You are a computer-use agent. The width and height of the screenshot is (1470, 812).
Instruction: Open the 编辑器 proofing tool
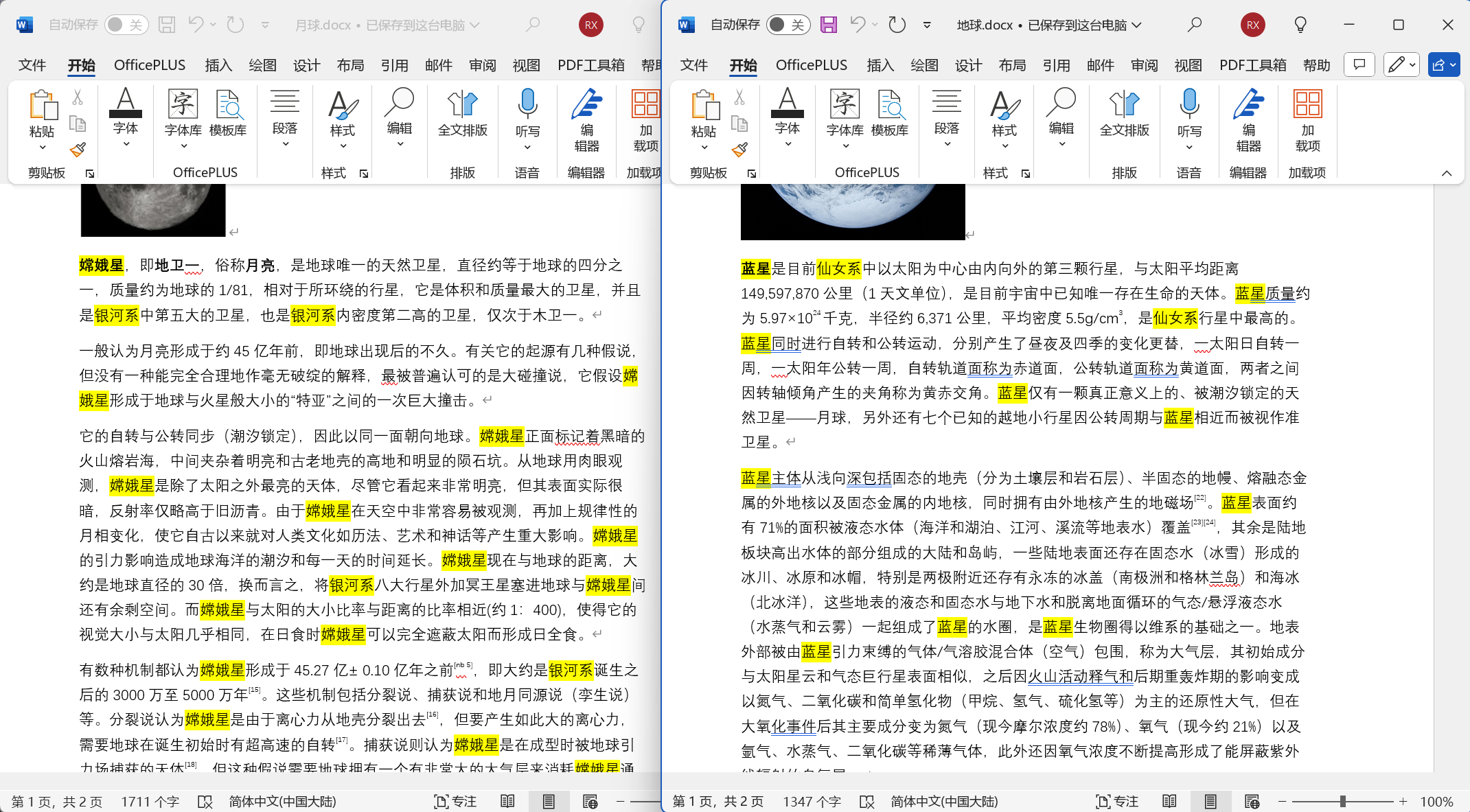pyautogui.click(x=1249, y=117)
